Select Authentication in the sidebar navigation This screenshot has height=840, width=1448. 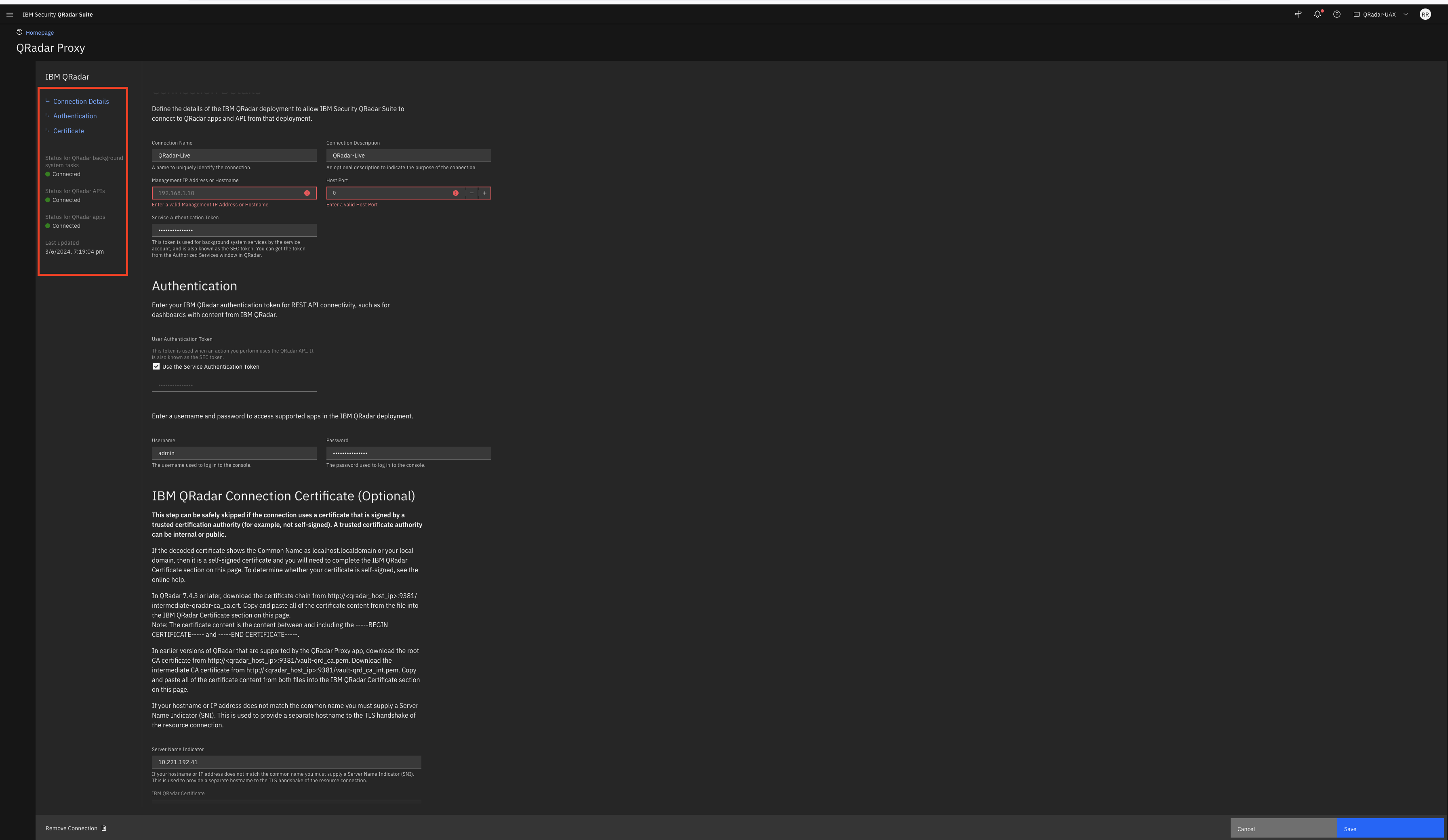point(75,116)
